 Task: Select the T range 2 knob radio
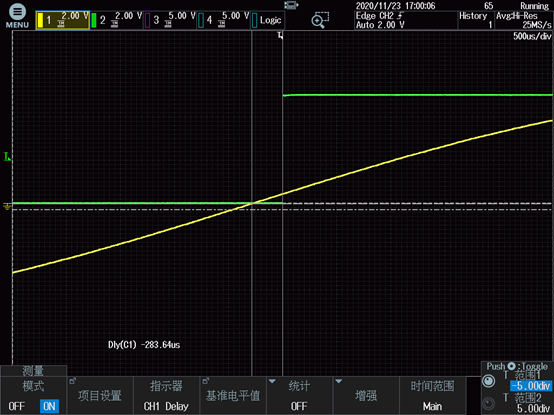point(489,403)
